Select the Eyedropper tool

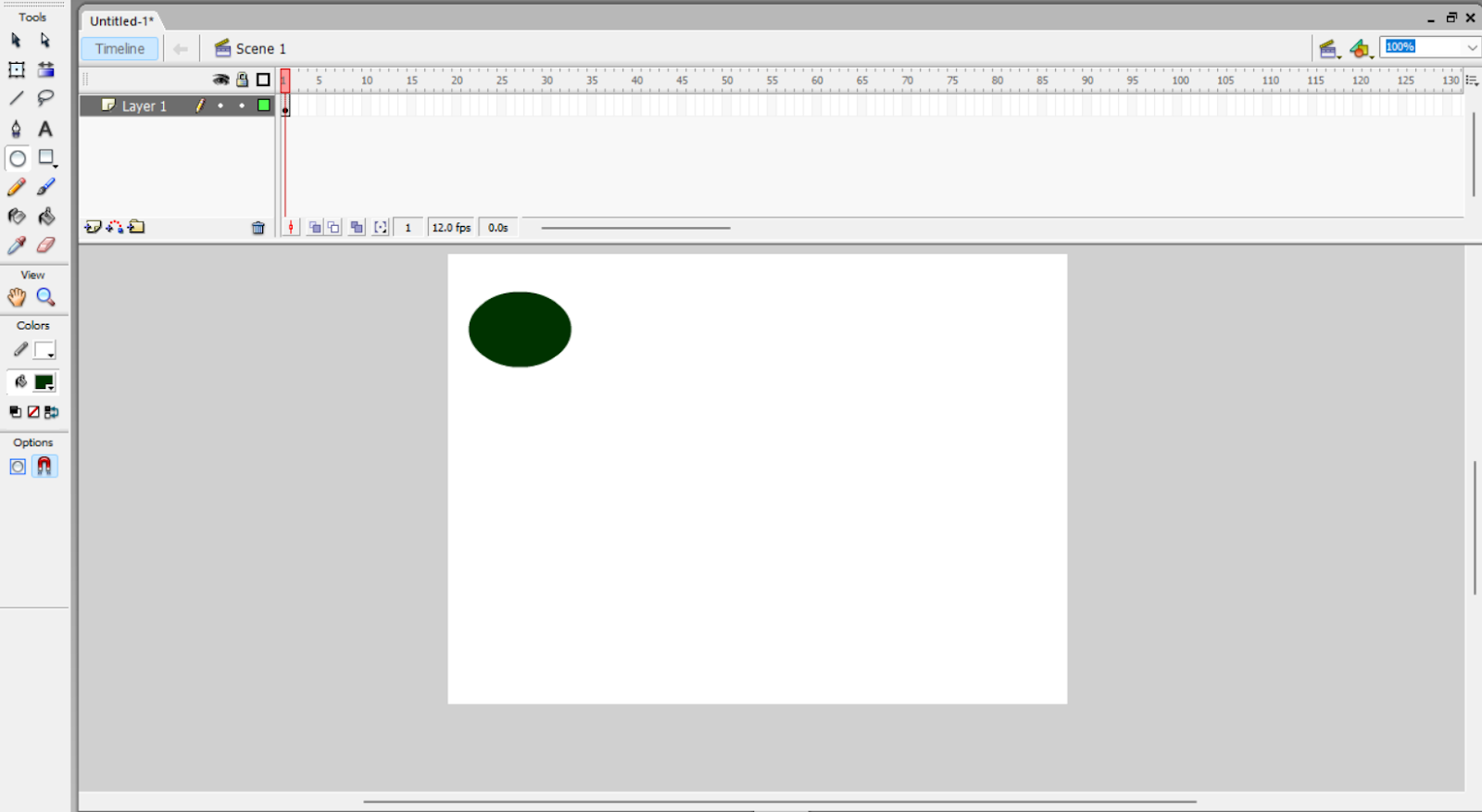pos(17,245)
